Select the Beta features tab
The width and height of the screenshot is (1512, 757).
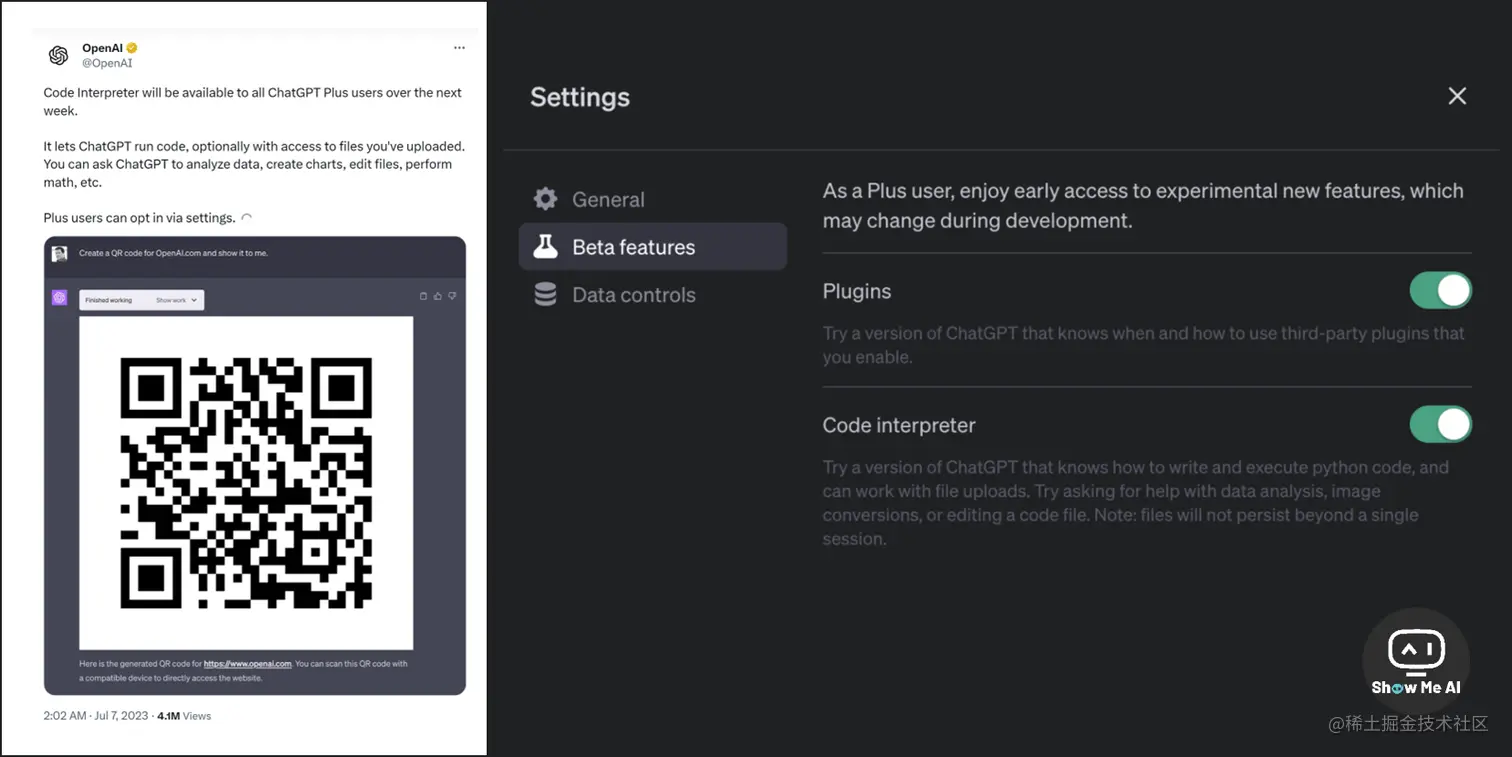[652, 247]
